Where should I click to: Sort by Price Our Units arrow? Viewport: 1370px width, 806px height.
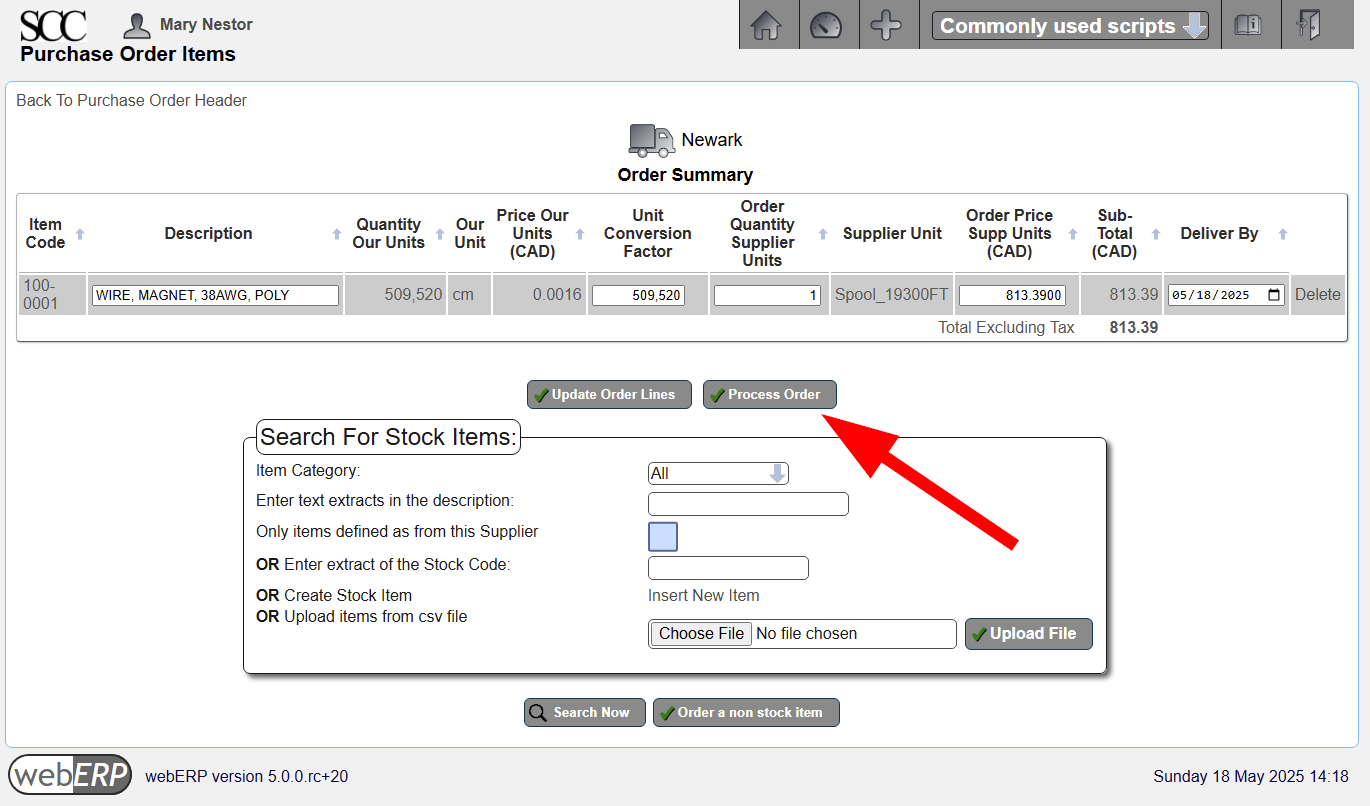coord(580,234)
